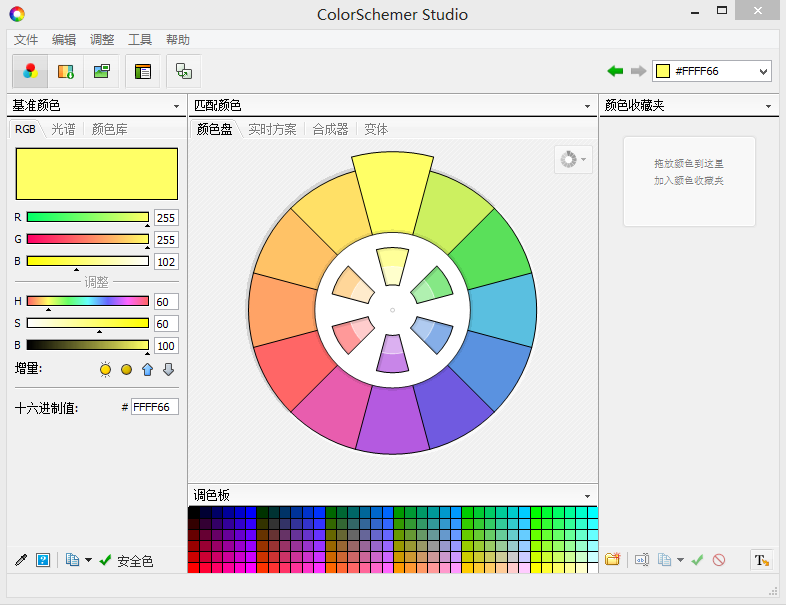786x605 pixels.
Task: Open the 工具 menu
Action: pyautogui.click(x=140, y=40)
